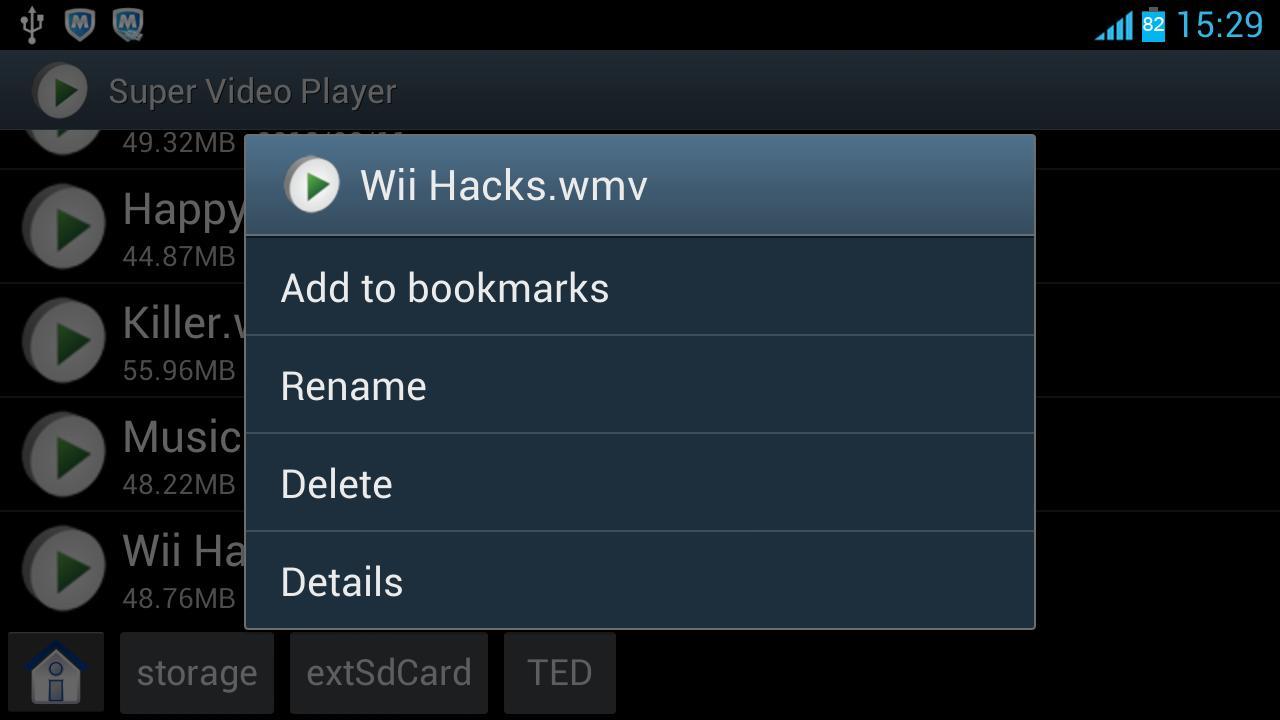Image resolution: width=1280 pixels, height=720 pixels.
Task: Go to extSdCard folder breadcrumb
Action: [389, 672]
